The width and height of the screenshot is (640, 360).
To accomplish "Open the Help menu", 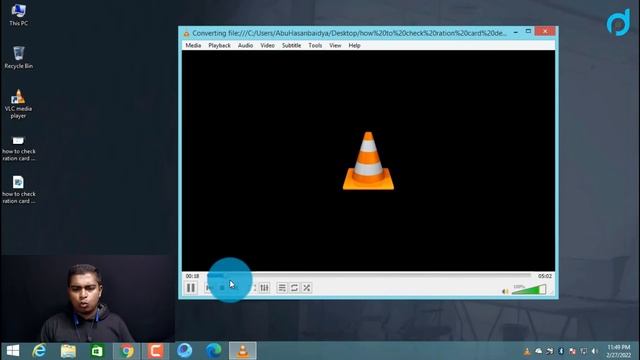I will 354,45.
